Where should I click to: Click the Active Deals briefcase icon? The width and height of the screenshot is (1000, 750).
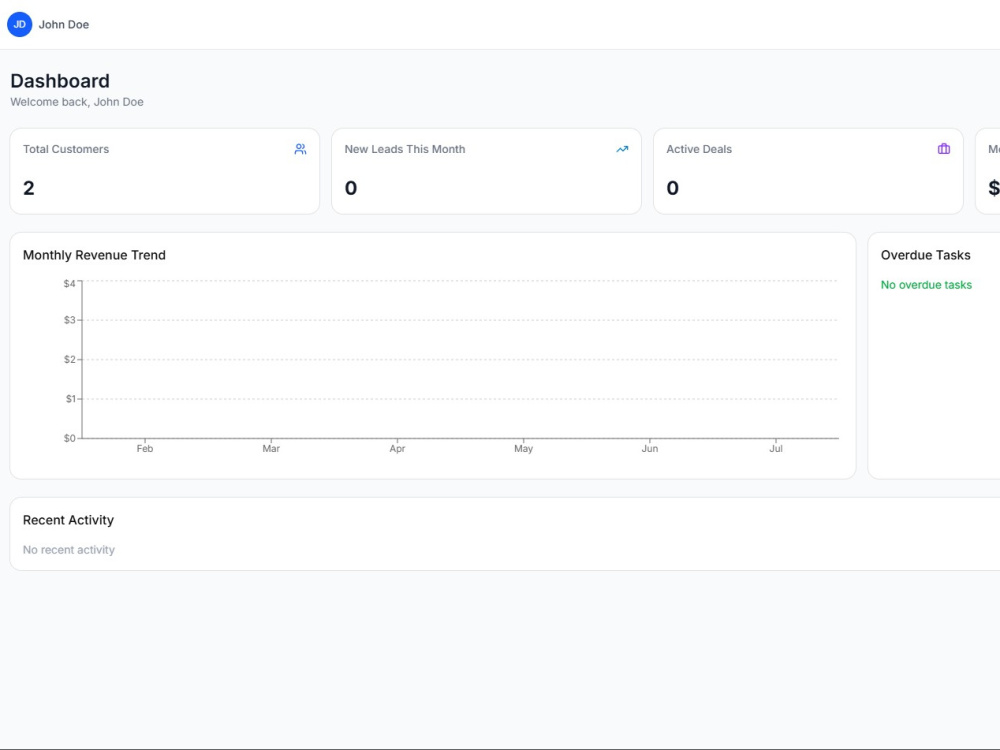coord(944,149)
